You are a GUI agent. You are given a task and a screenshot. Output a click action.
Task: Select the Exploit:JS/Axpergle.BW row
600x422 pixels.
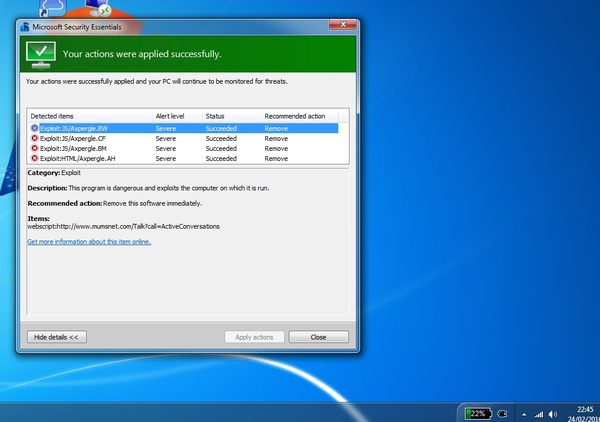tap(184, 128)
